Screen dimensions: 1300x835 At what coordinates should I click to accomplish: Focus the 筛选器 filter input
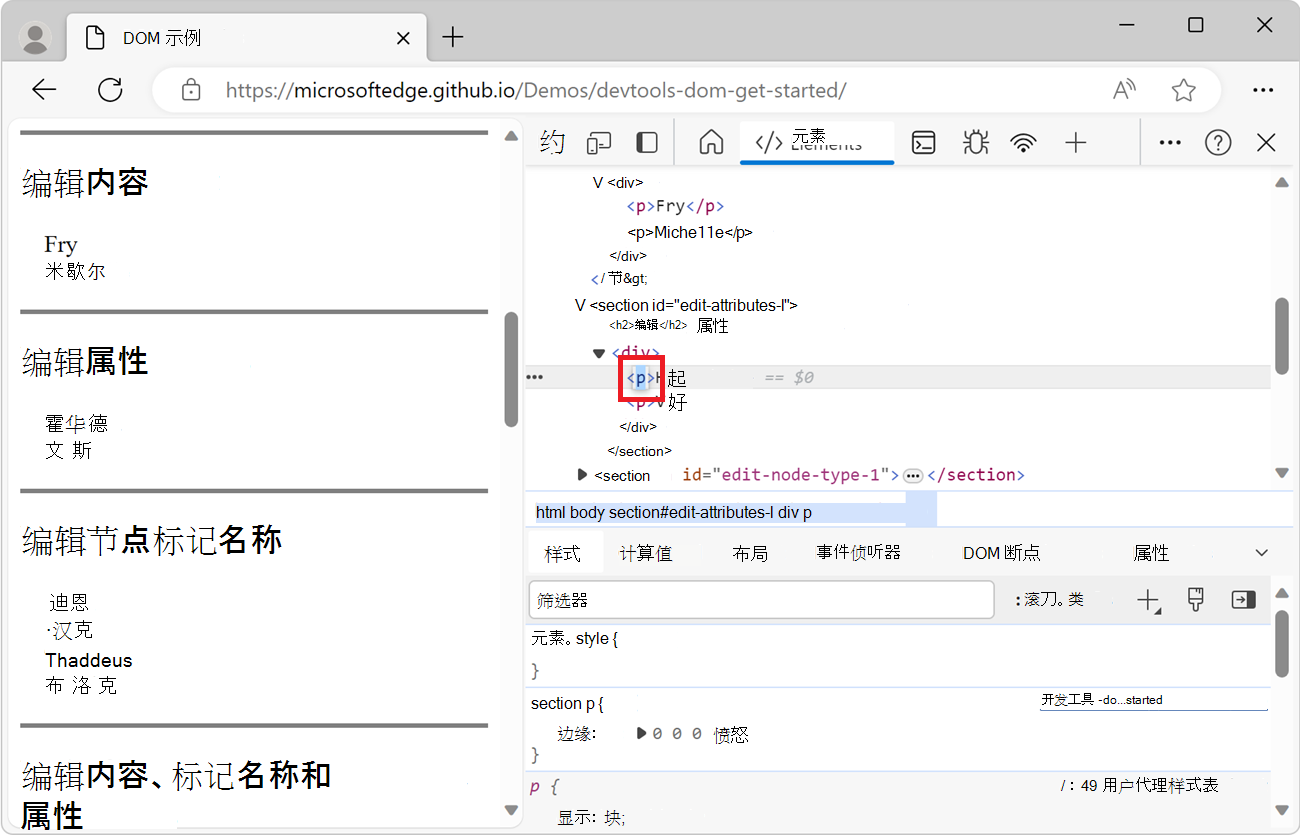[x=761, y=600]
